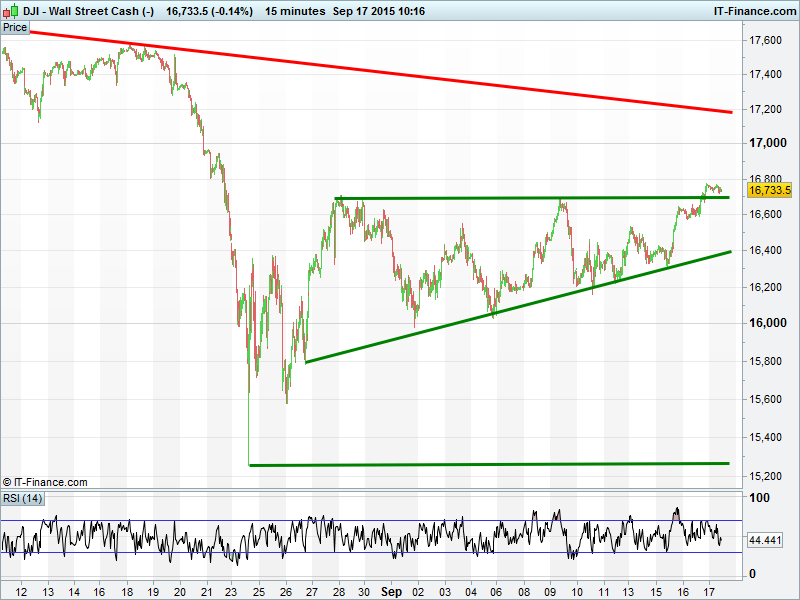Click the 17,600 label on the price axis
The image size is (800, 600).
coord(765,40)
